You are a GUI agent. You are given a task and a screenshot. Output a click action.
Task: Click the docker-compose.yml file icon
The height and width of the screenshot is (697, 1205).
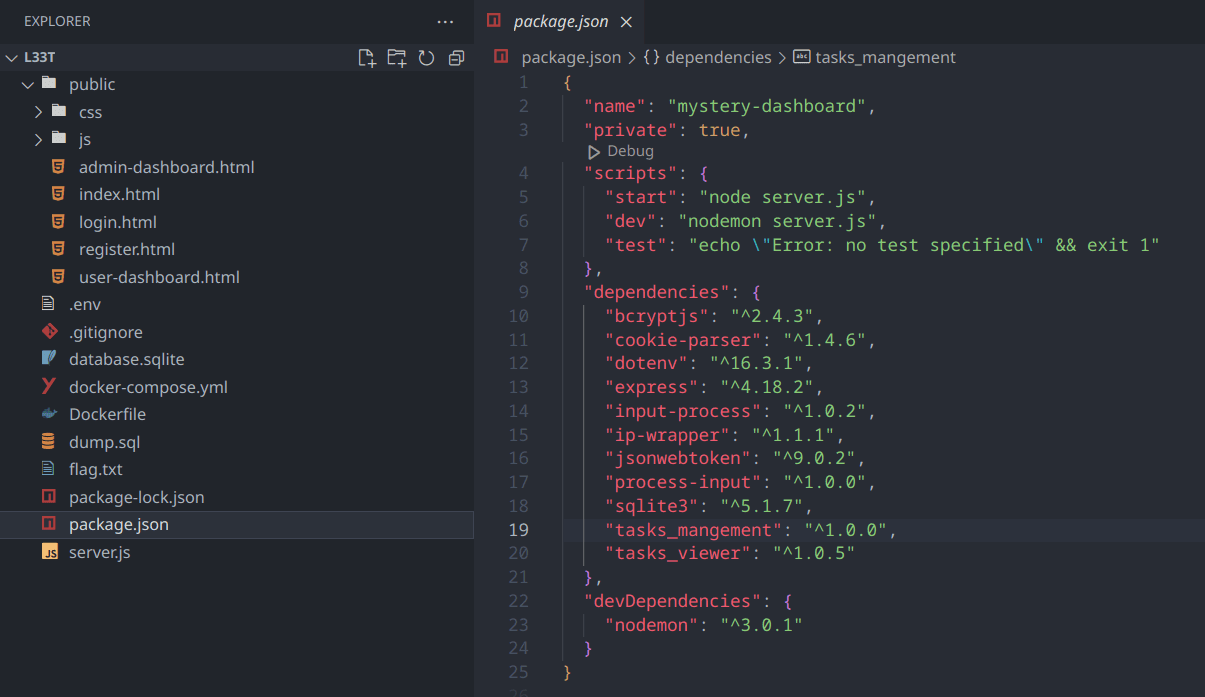(x=48, y=387)
